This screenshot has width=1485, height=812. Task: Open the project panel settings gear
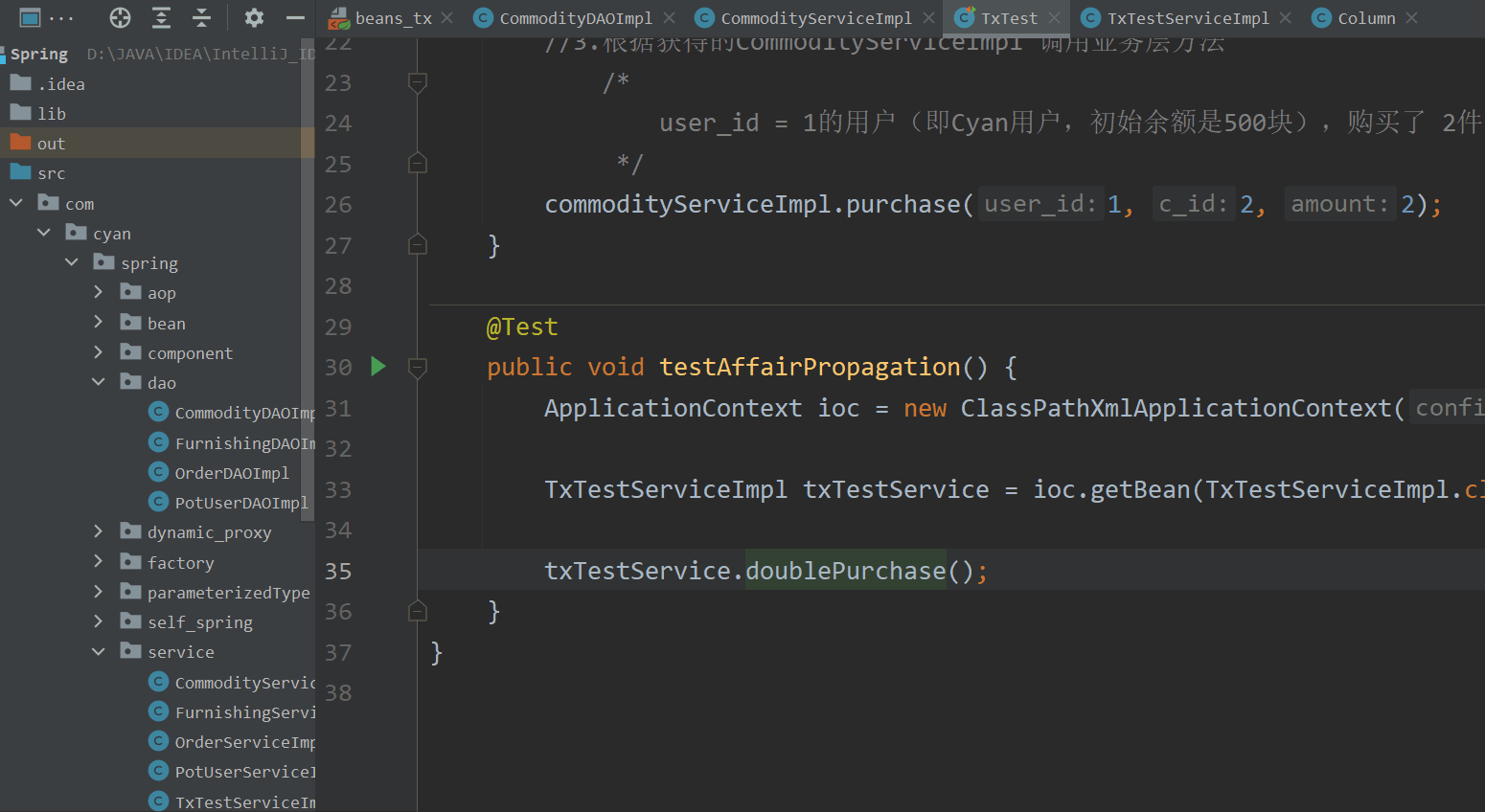point(254,17)
